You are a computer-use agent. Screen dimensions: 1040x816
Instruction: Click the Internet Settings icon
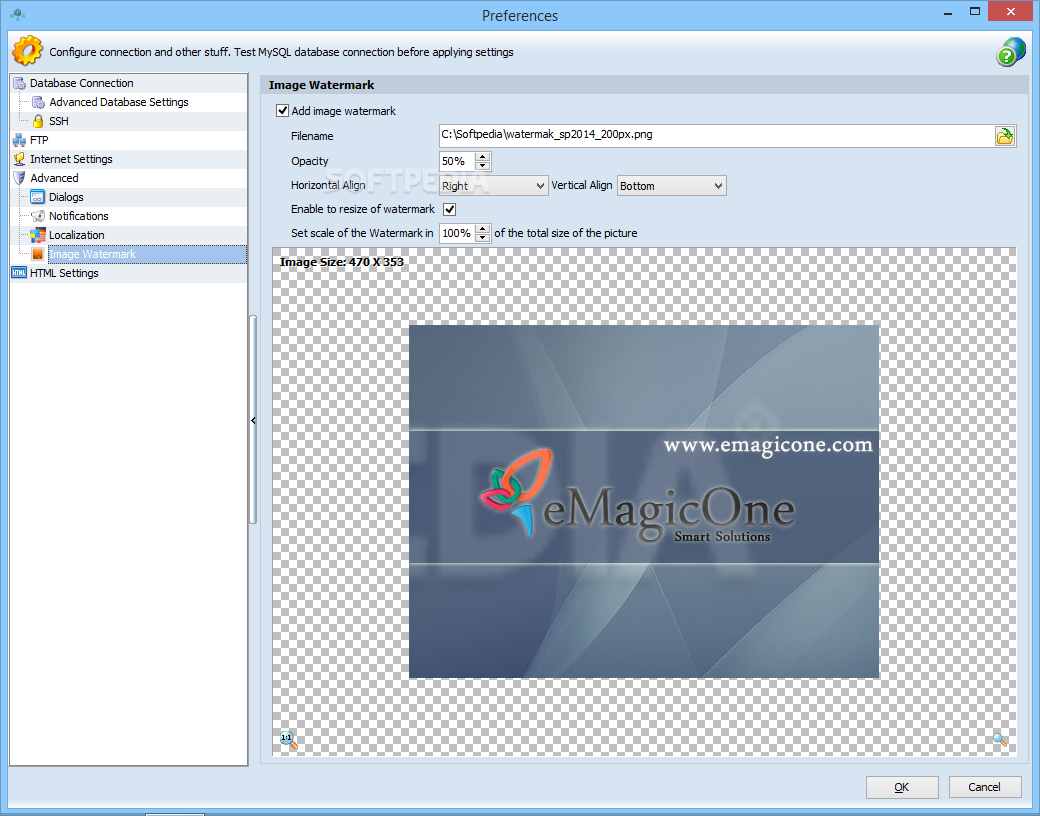point(19,159)
